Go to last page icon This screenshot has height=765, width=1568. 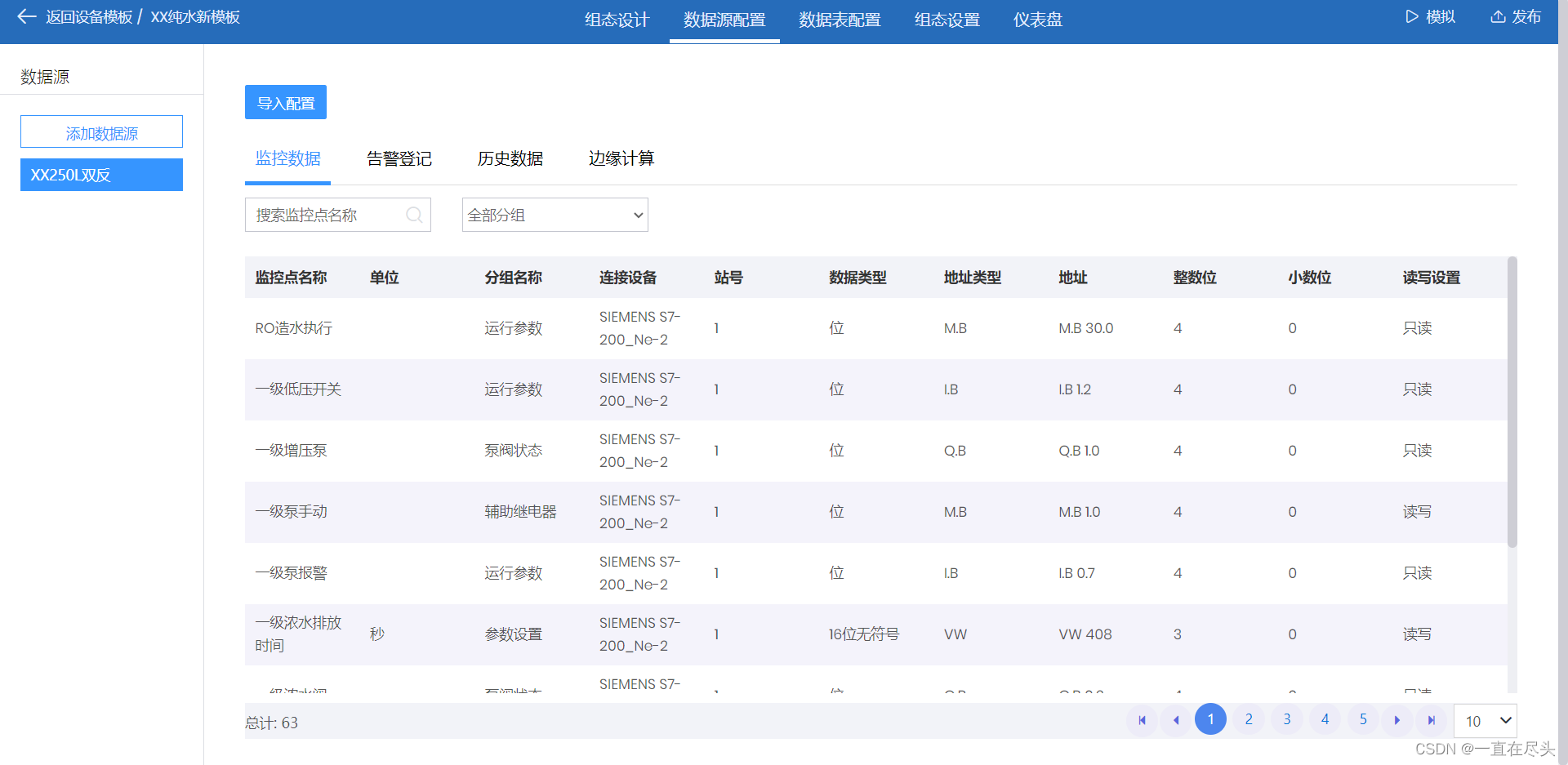[1431, 720]
